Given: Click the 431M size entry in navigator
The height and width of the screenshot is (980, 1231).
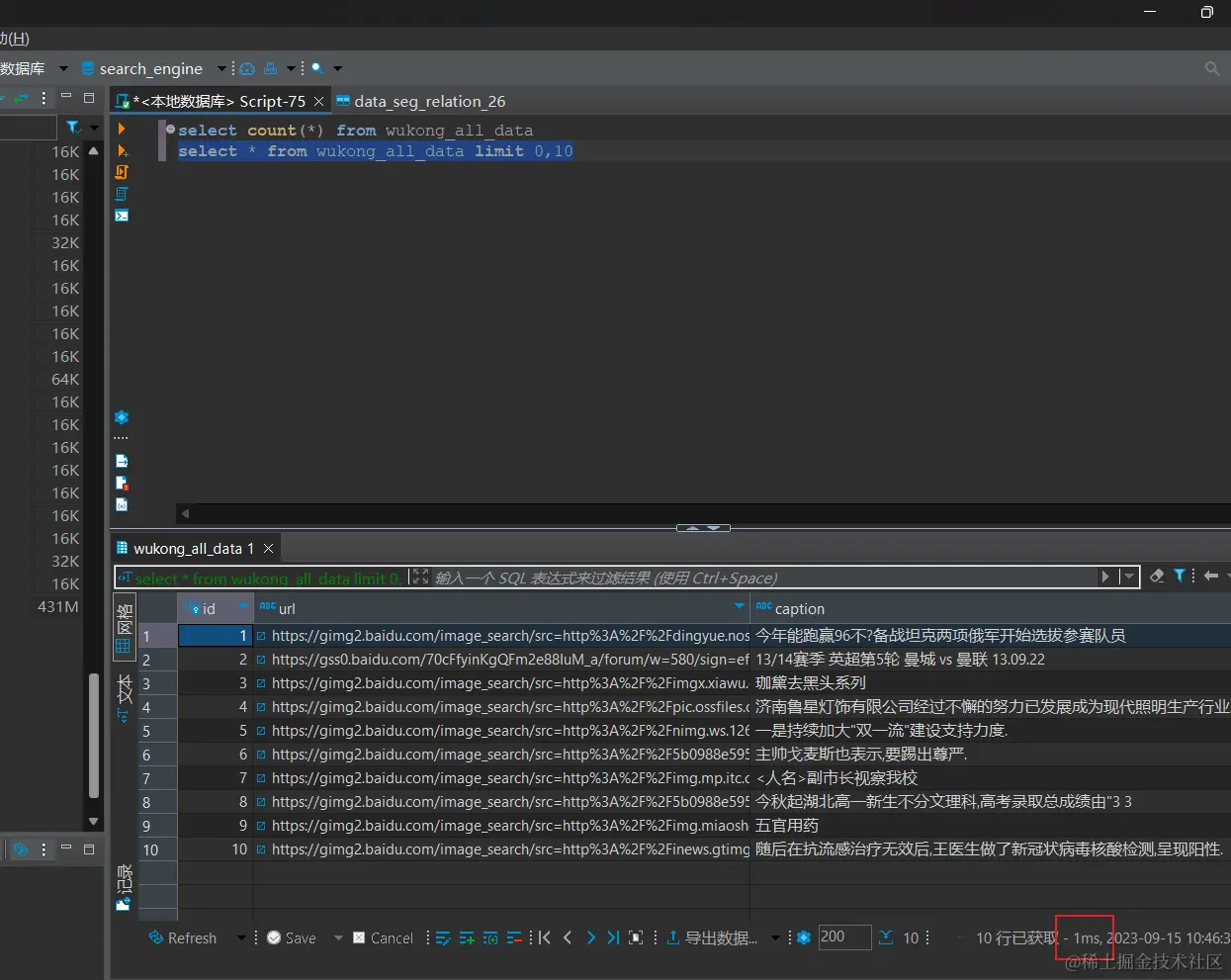Looking at the screenshot, I should (57, 606).
